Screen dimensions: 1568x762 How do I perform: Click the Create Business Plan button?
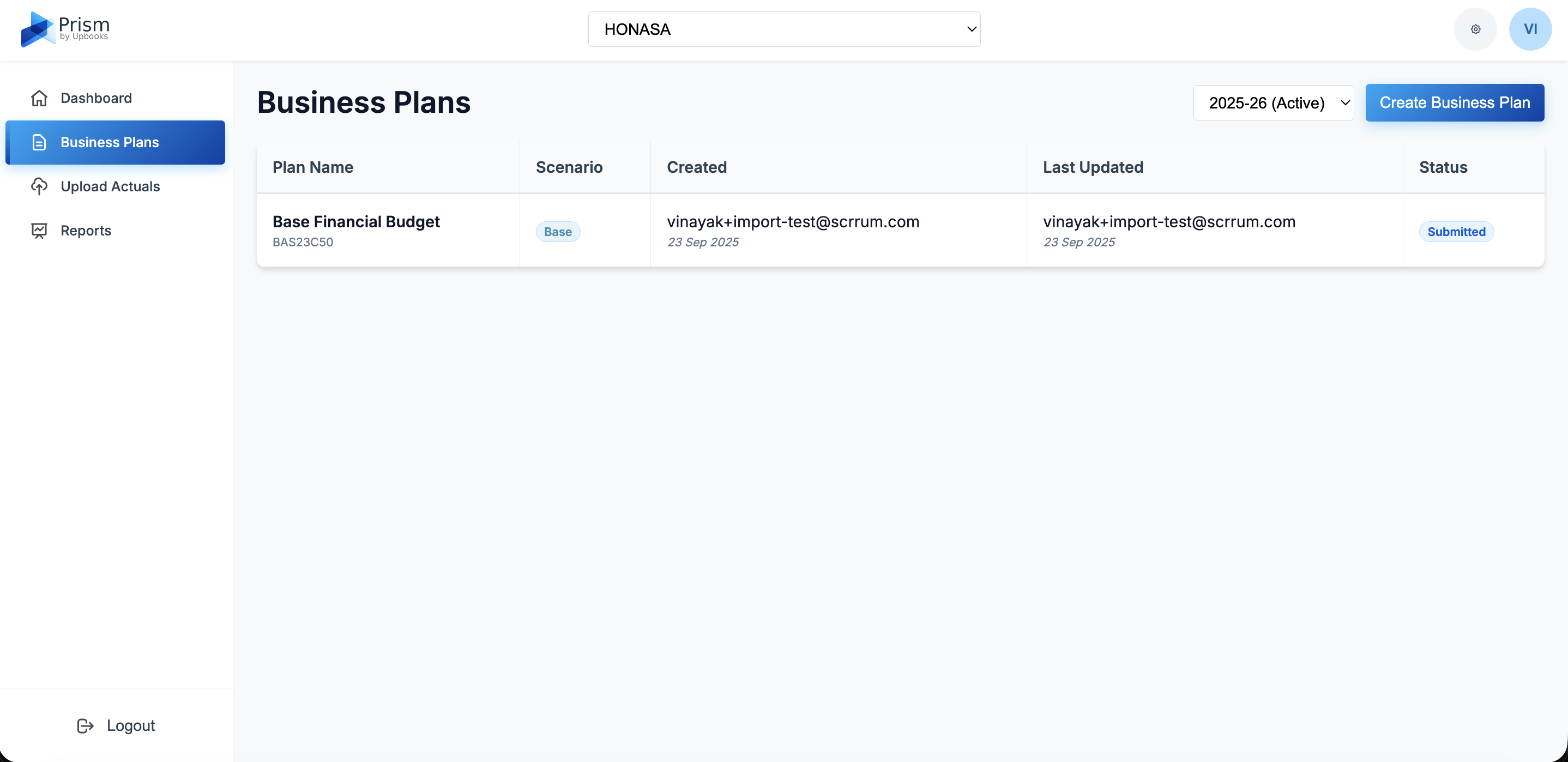click(x=1455, y=102)
